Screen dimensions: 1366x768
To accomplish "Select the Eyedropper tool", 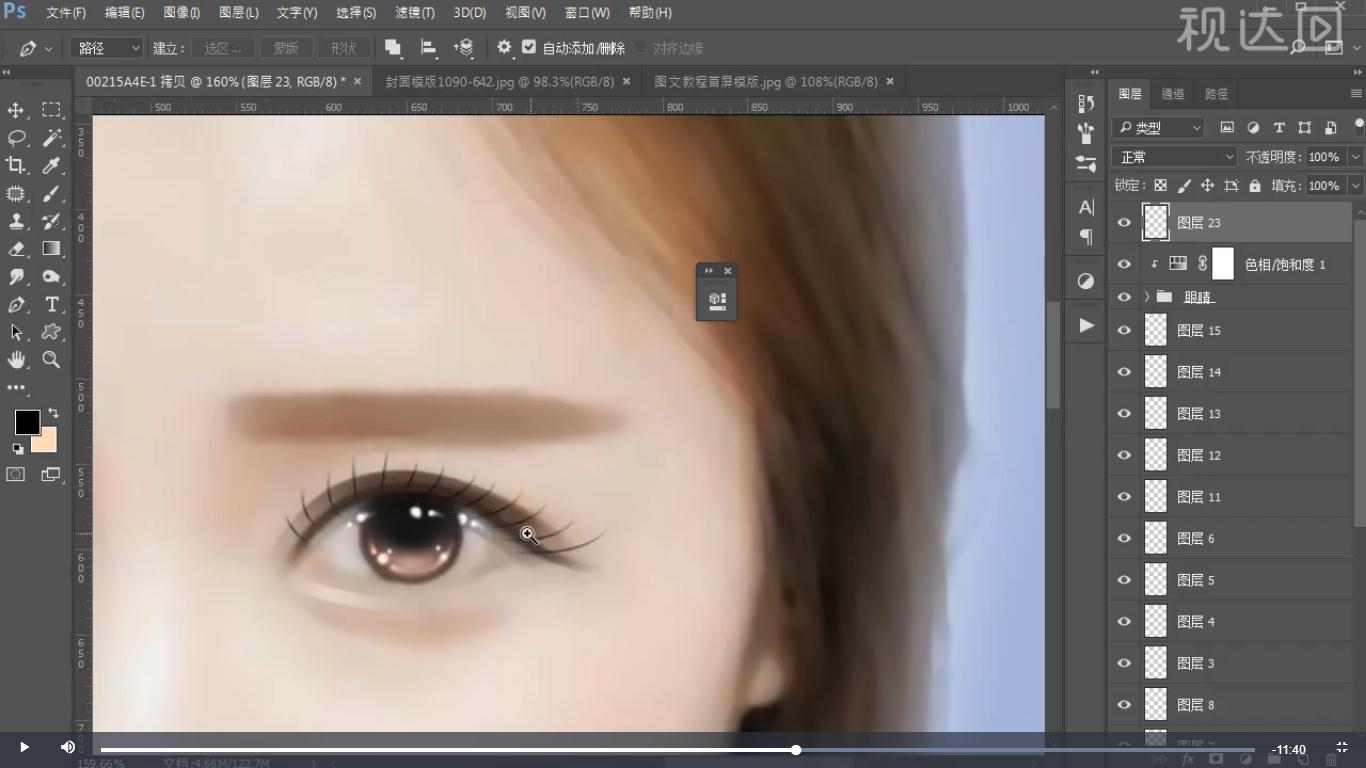I will point(51,165).
